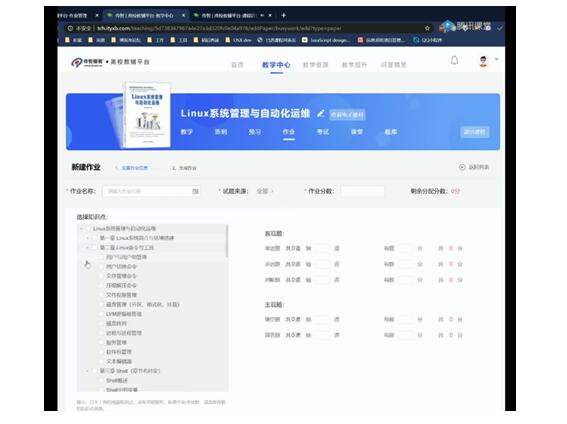
Task: Focus the 作业名称 input field
Action: (151, 191)
